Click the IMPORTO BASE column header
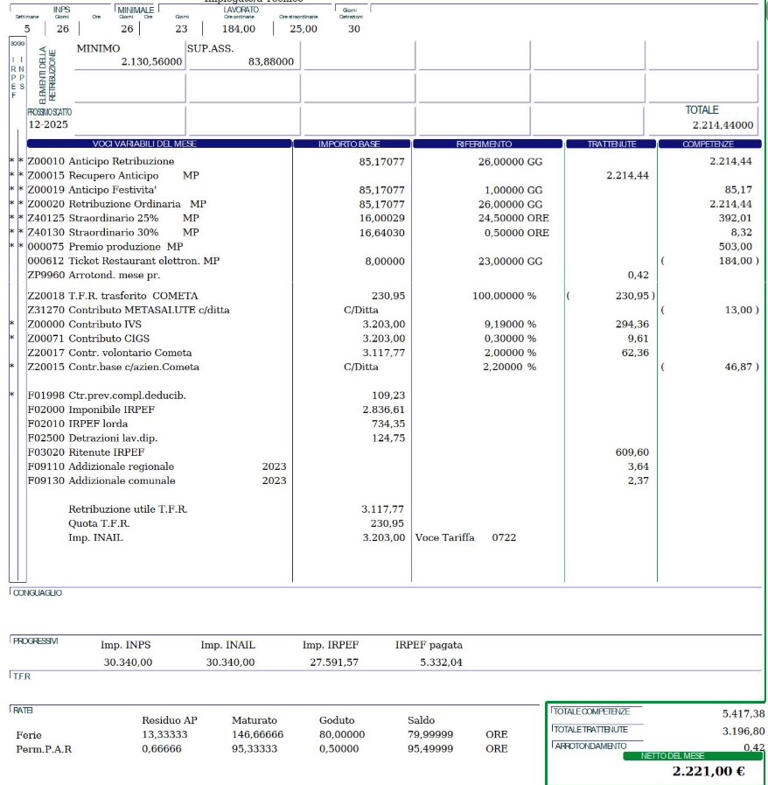The height and width of the screenshot is (785, 768). point(349,144)
